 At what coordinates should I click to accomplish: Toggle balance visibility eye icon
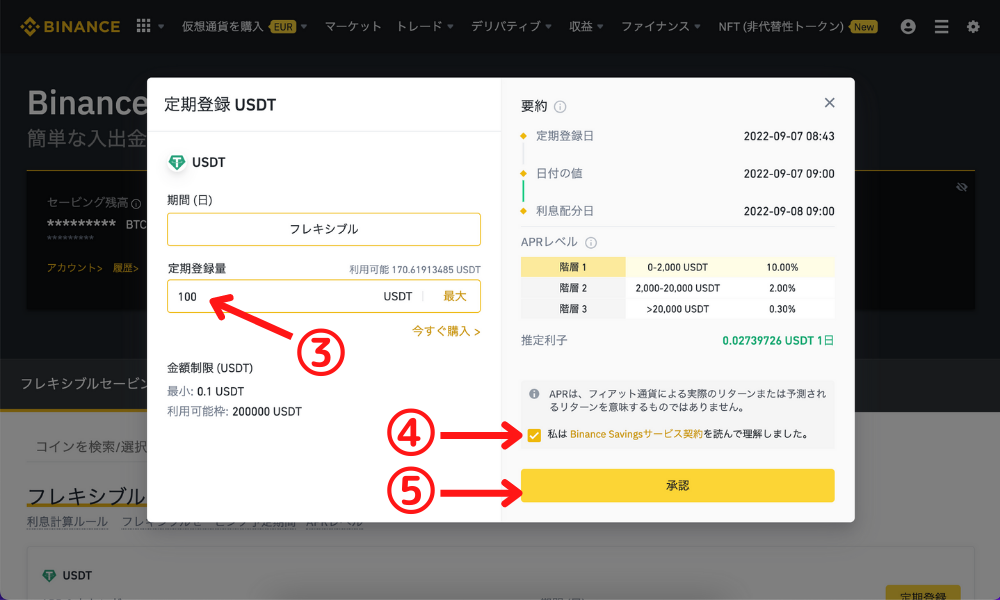(x=962, y=187)
